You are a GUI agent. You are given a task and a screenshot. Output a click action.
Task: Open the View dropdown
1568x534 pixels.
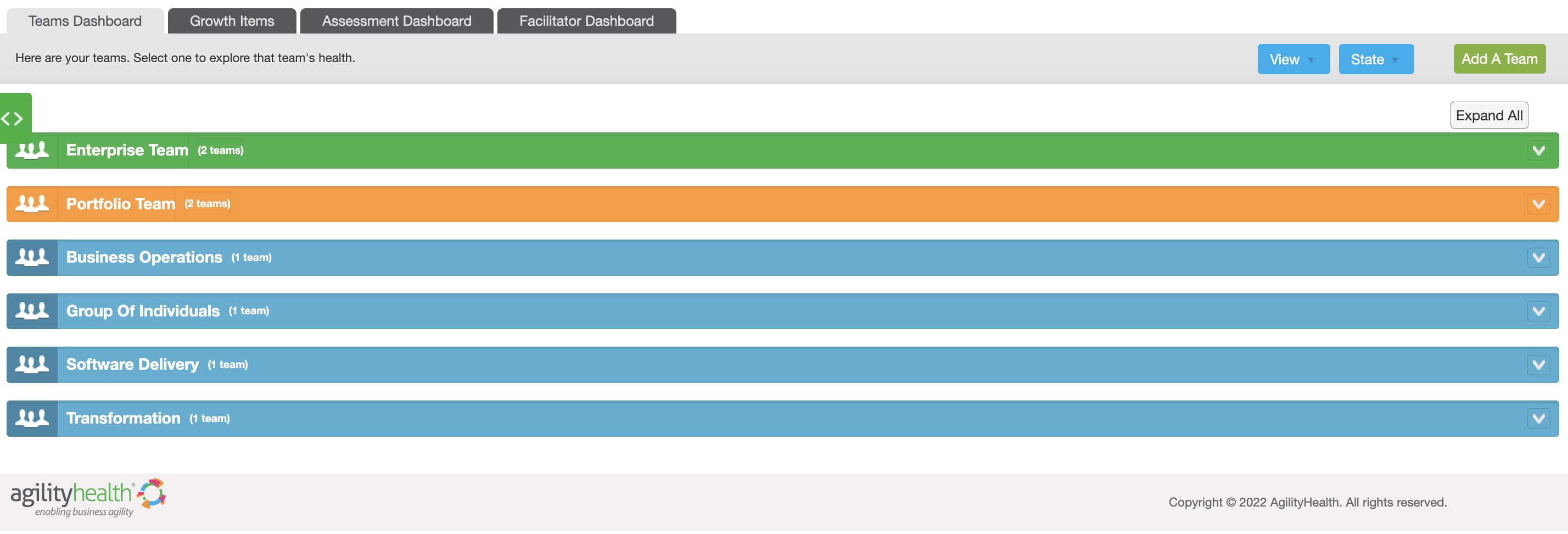(1293, 59)
